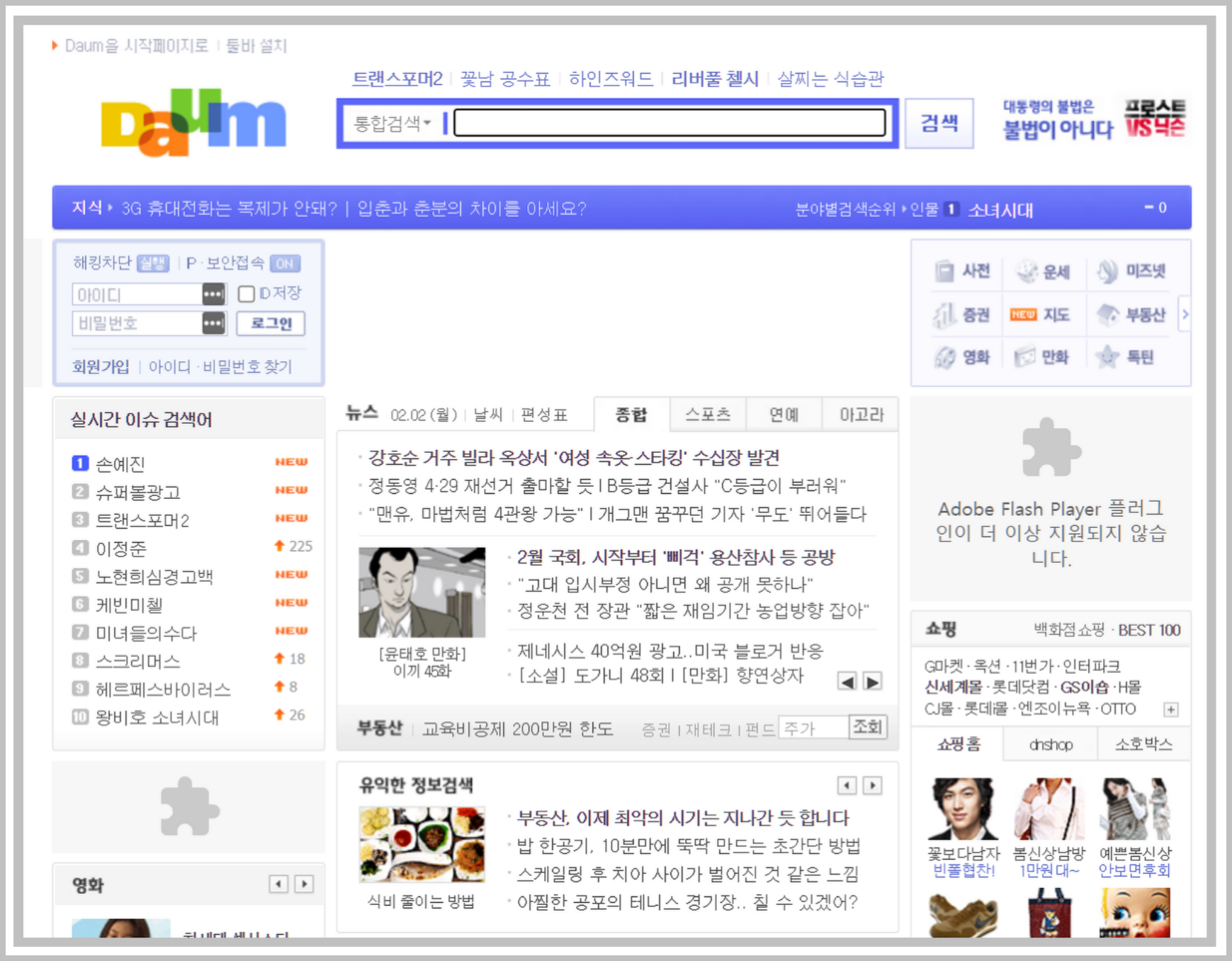Viewport: 1232px width, 961px height.
Task: Open the 미즈넷 service icon
Action: click(1131, 271)
